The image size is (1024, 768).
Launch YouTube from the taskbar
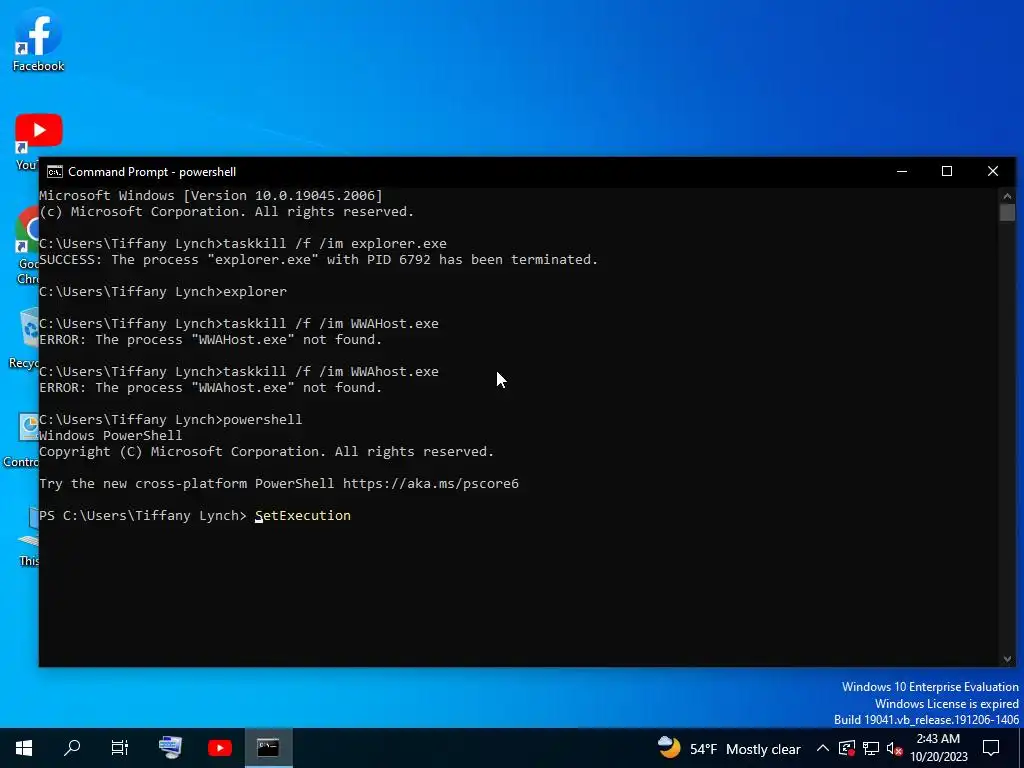[219, 748]
